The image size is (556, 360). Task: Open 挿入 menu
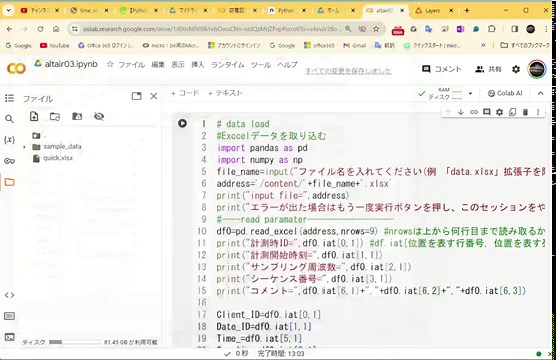(x=198, y=65)
